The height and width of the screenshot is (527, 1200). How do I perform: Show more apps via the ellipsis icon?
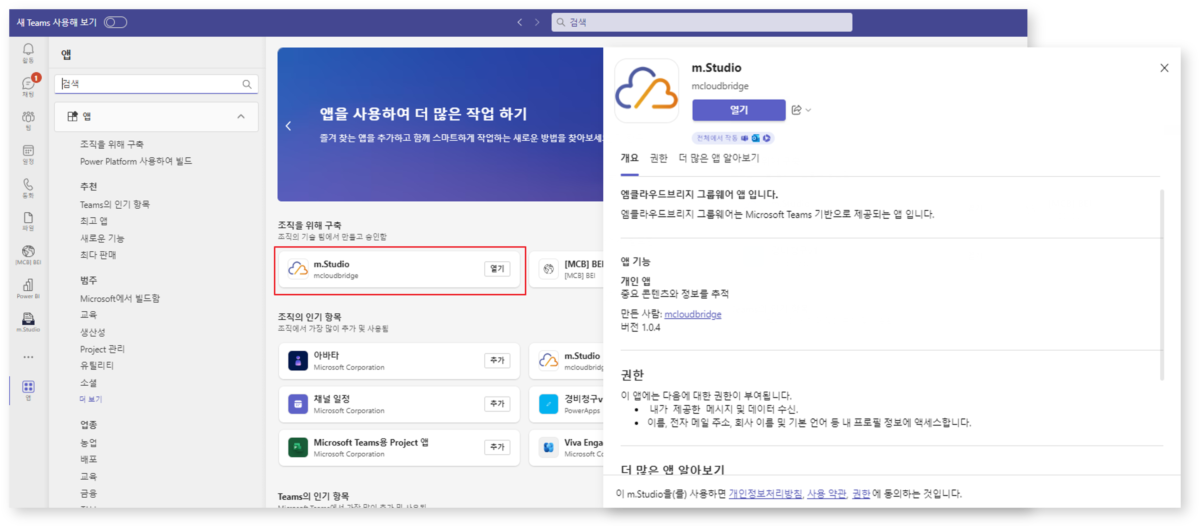(x=28, y=356)
